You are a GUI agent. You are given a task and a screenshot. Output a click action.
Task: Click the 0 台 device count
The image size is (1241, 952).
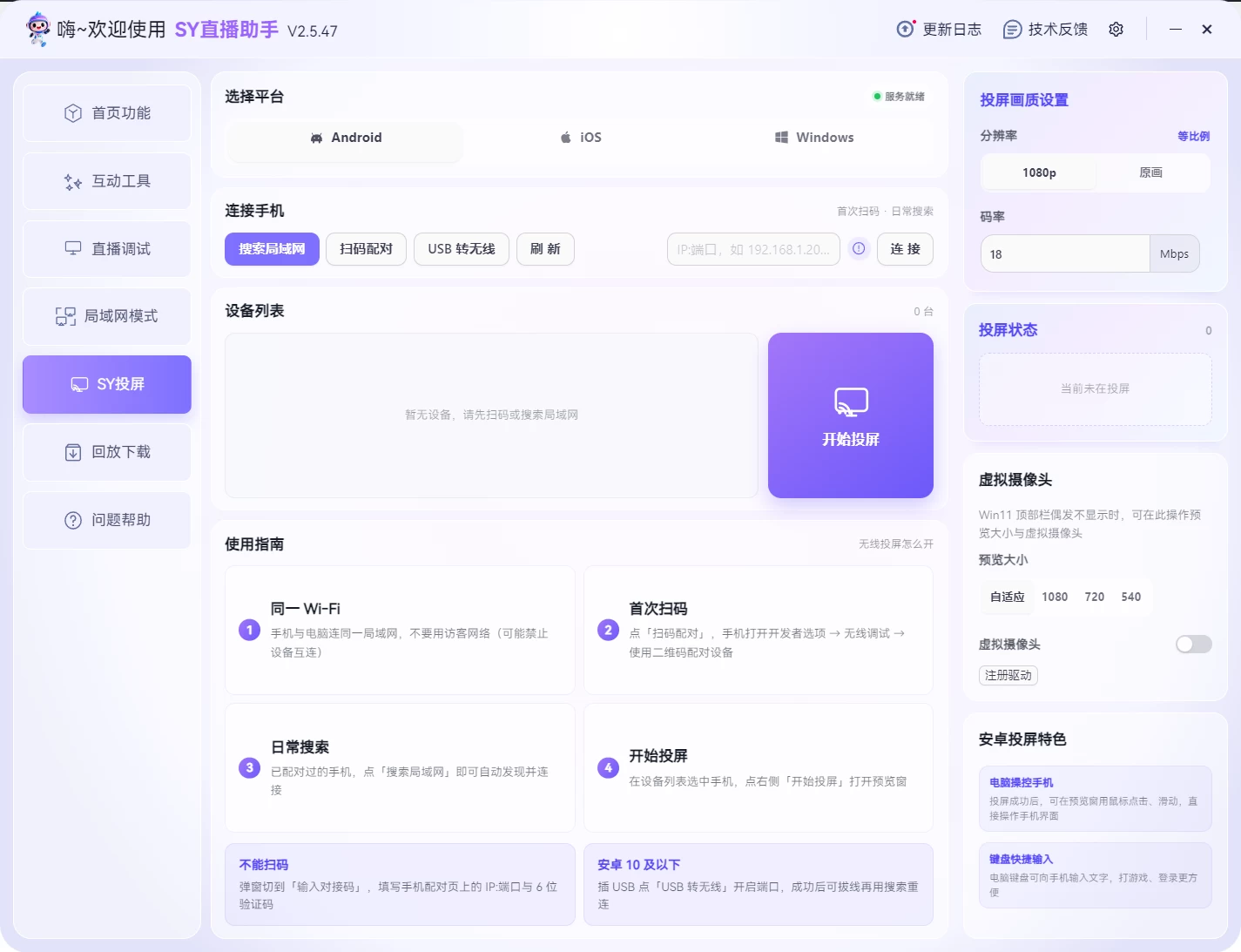pos(923,312)
